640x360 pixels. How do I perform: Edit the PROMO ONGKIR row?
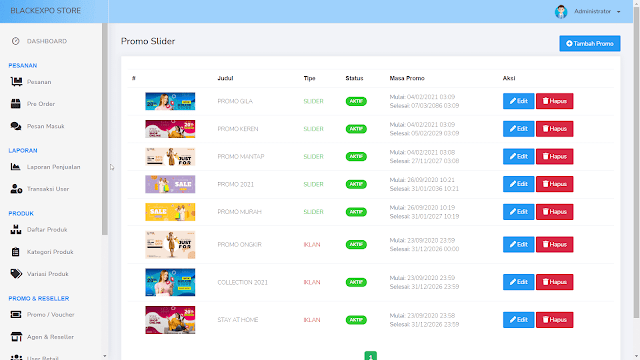tap(518, 244)
